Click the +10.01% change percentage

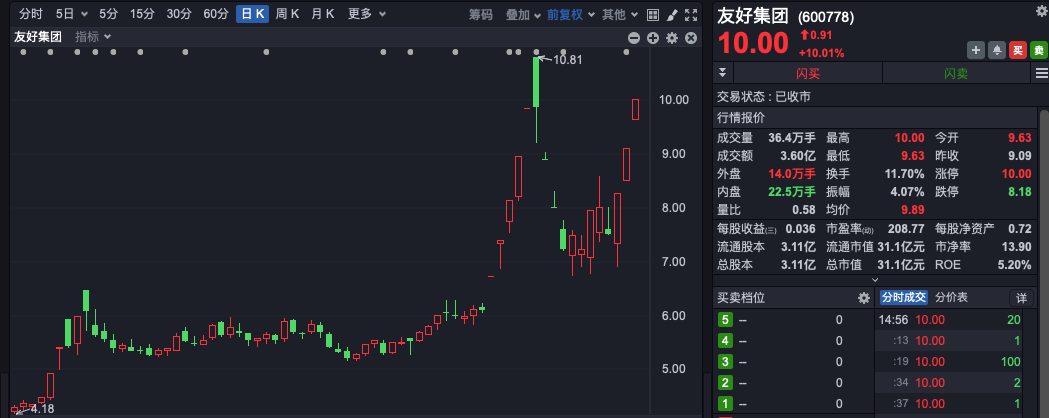(822, 54)
